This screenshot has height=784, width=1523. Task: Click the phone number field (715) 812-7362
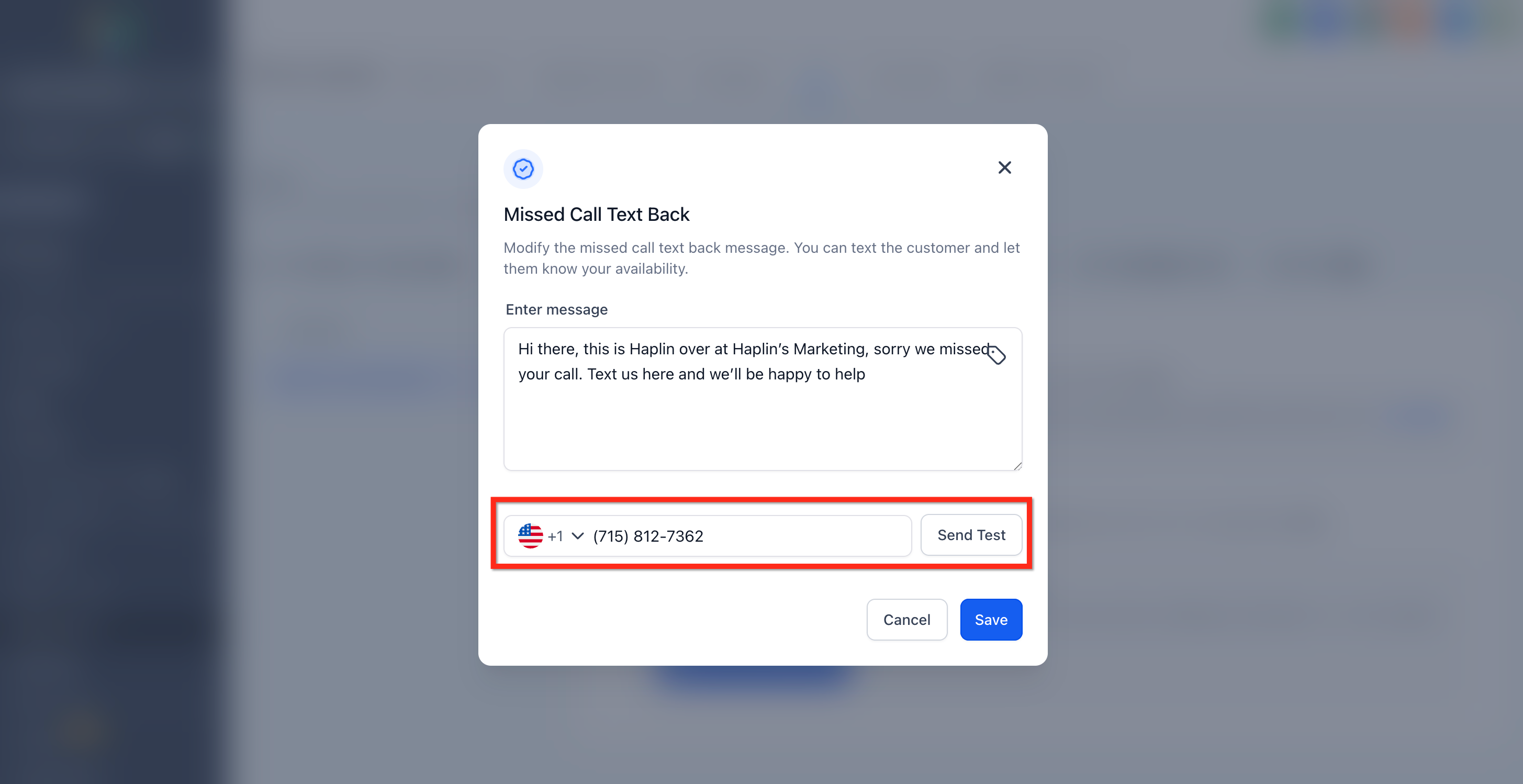[648, 536]
